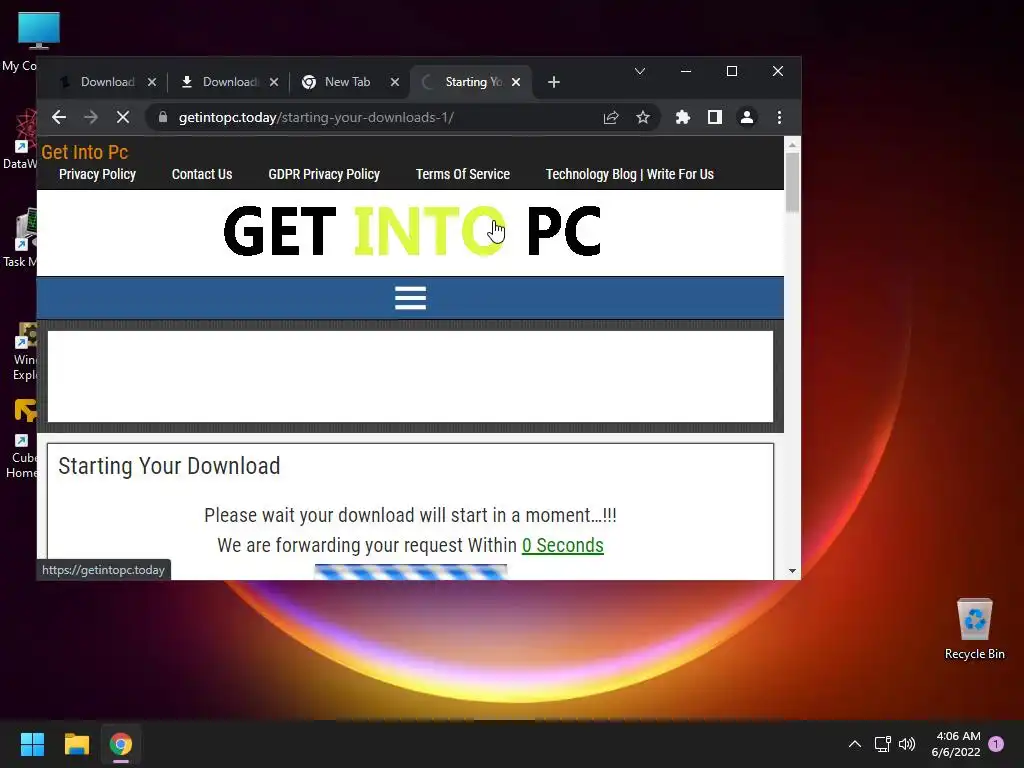The image size is (1024, 768).
Task: View site security lock info
Action: coord(163,118)
